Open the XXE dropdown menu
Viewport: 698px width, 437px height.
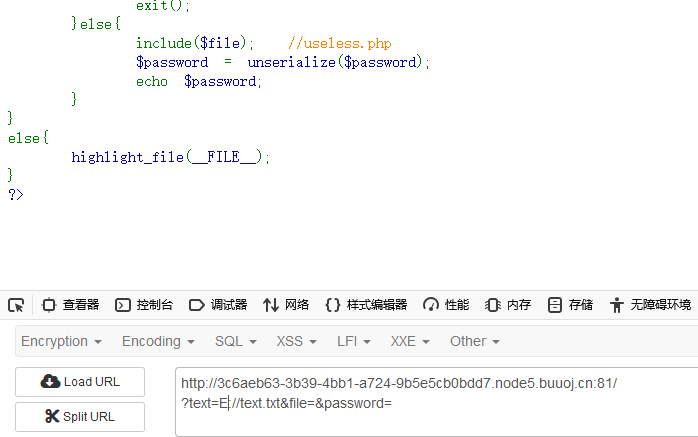tap(410, 341)
